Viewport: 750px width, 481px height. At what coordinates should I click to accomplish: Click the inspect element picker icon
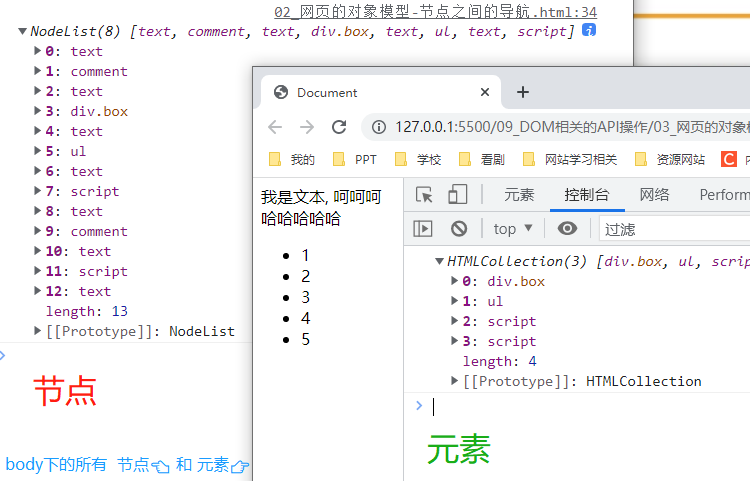pos(424,195)
